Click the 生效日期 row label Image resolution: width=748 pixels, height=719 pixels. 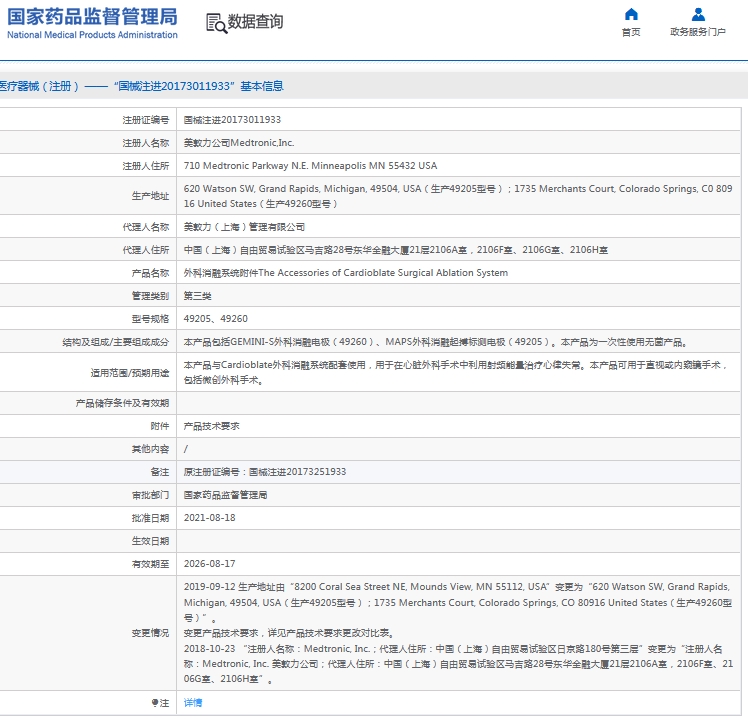[x=150, y=541]
